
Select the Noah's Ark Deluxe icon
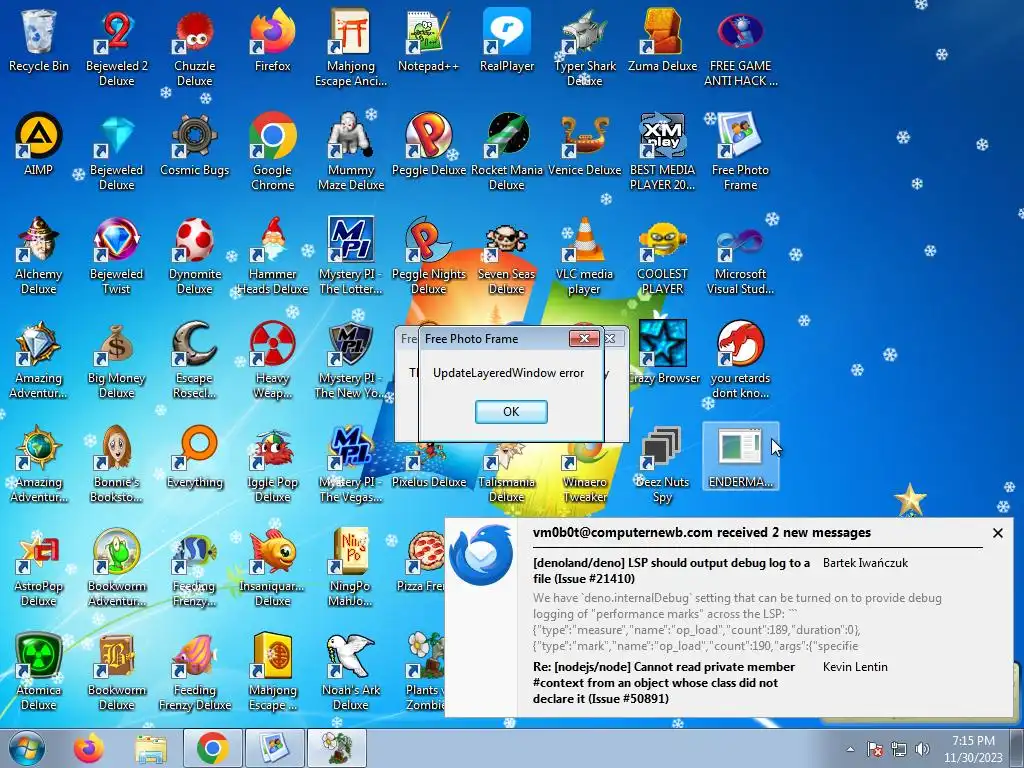click(x=351, y=673)
